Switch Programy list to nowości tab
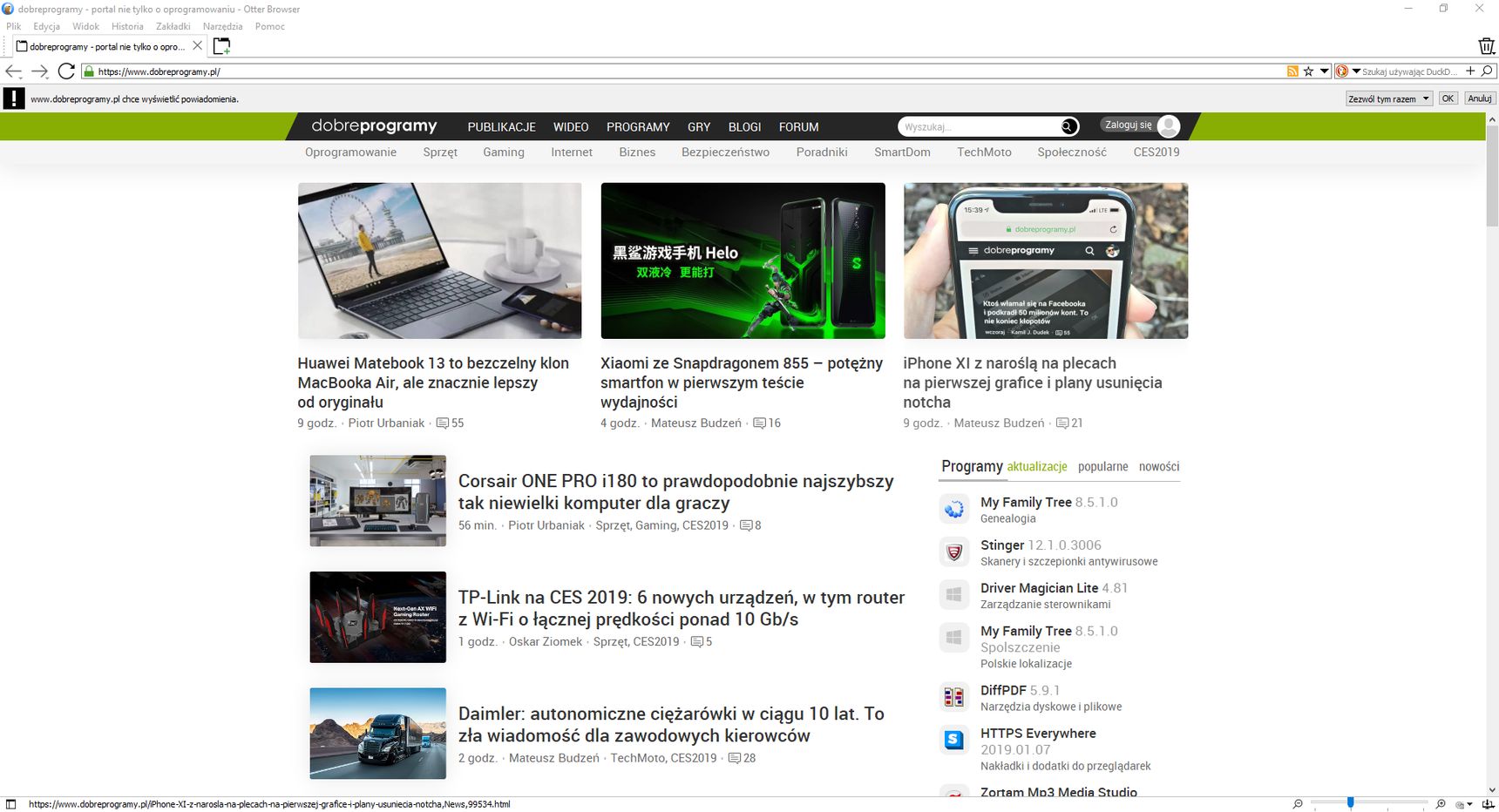1499x812 pixels. (x=1159, y=467)
